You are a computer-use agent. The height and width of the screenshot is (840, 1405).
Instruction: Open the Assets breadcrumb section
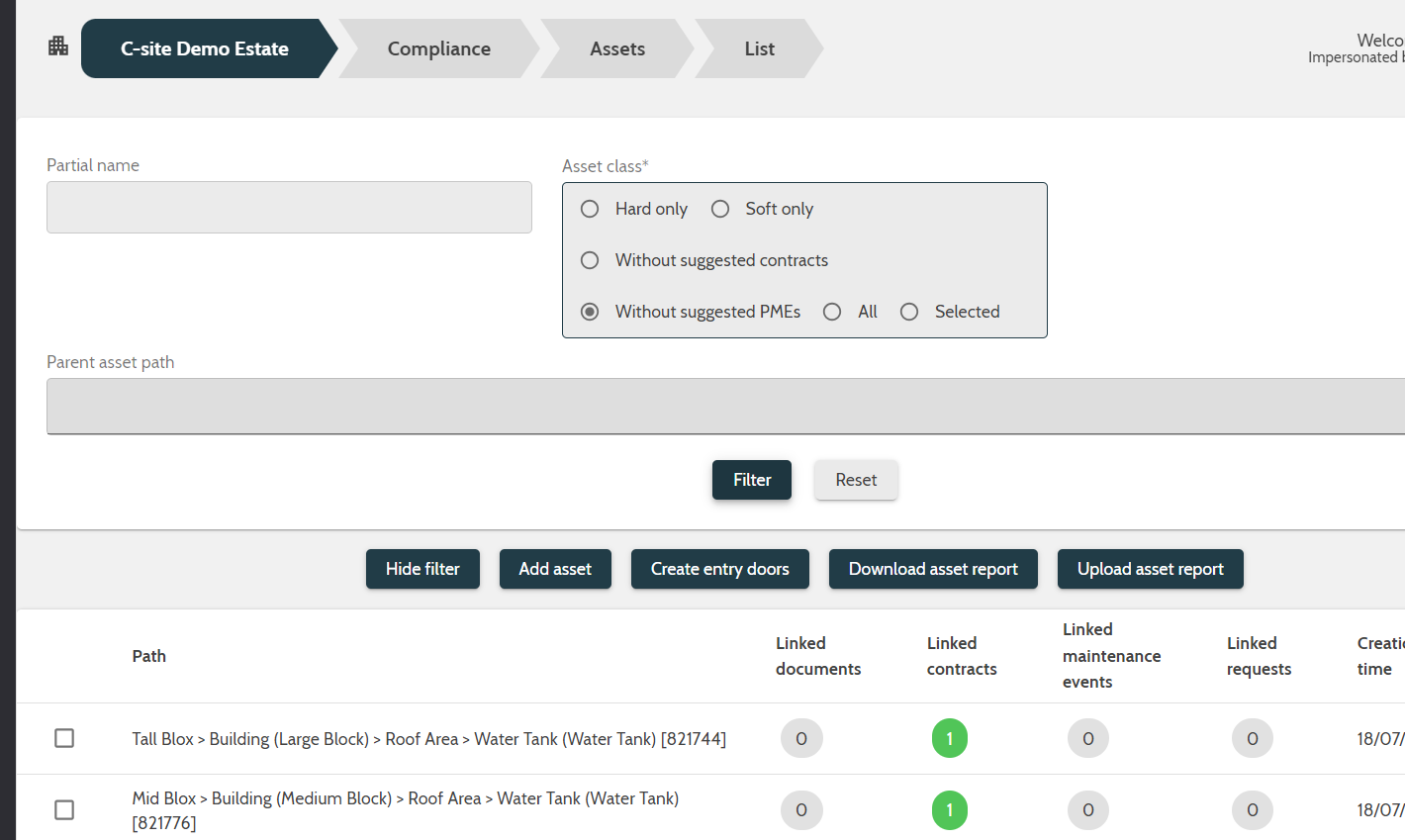[x=617, y=47]
